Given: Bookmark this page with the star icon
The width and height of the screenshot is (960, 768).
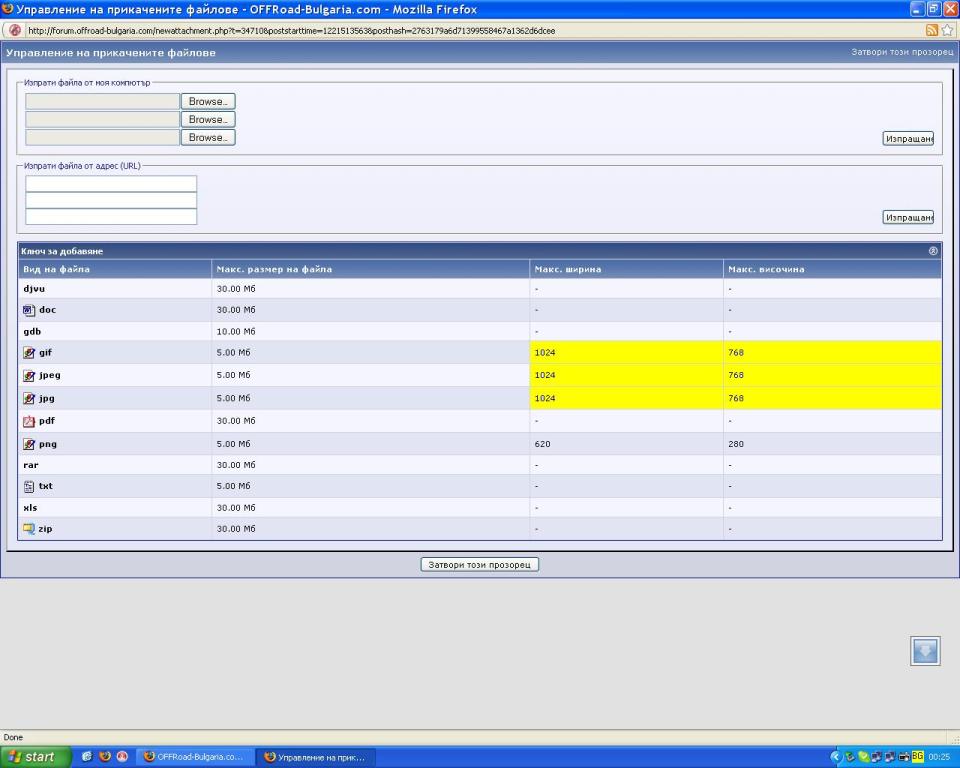Looking at the screenshot, I should pos(947,30).
